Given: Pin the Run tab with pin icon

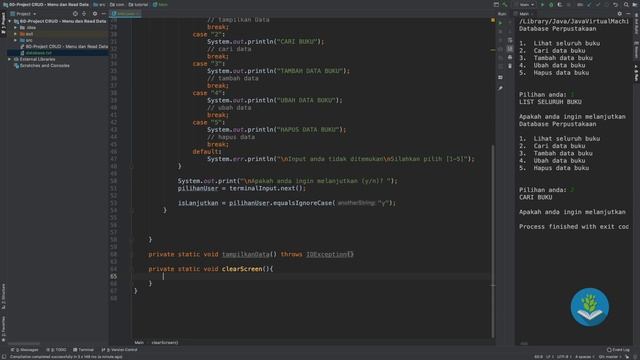Looking at the screenshot, I should point(500,88).
